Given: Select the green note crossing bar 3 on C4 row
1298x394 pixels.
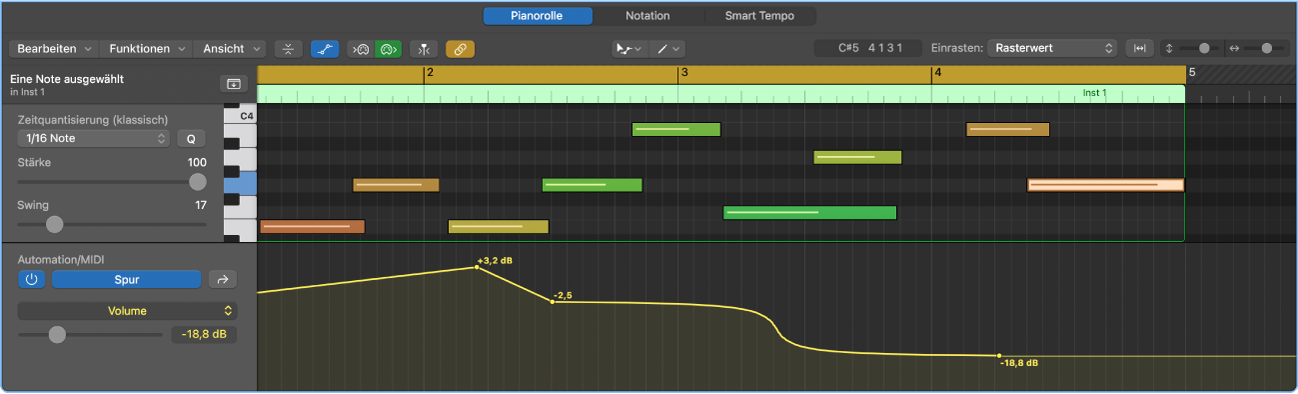Looking at the screenshot, I should (x=676, y=129).
